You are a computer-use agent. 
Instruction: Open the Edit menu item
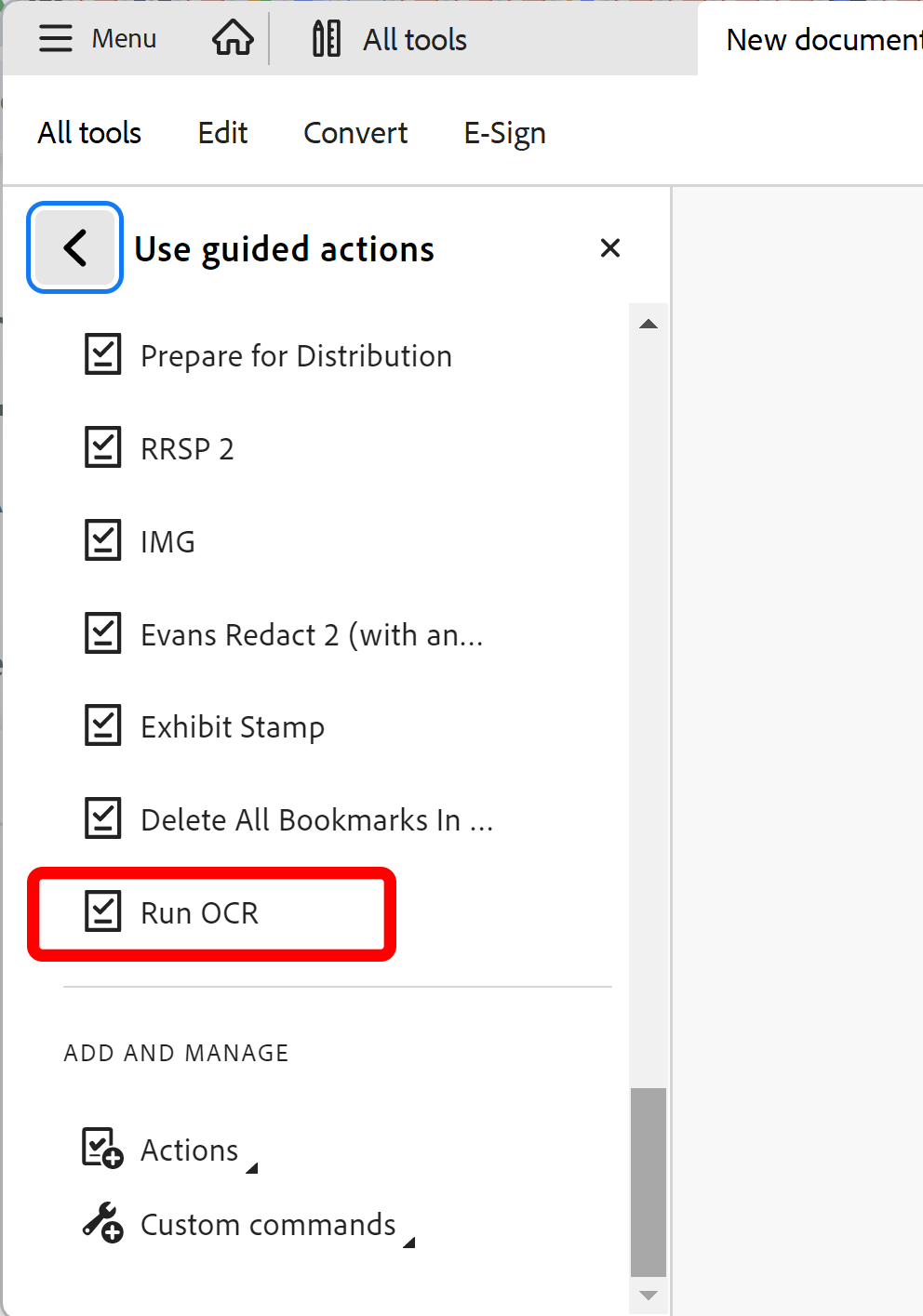222,132
